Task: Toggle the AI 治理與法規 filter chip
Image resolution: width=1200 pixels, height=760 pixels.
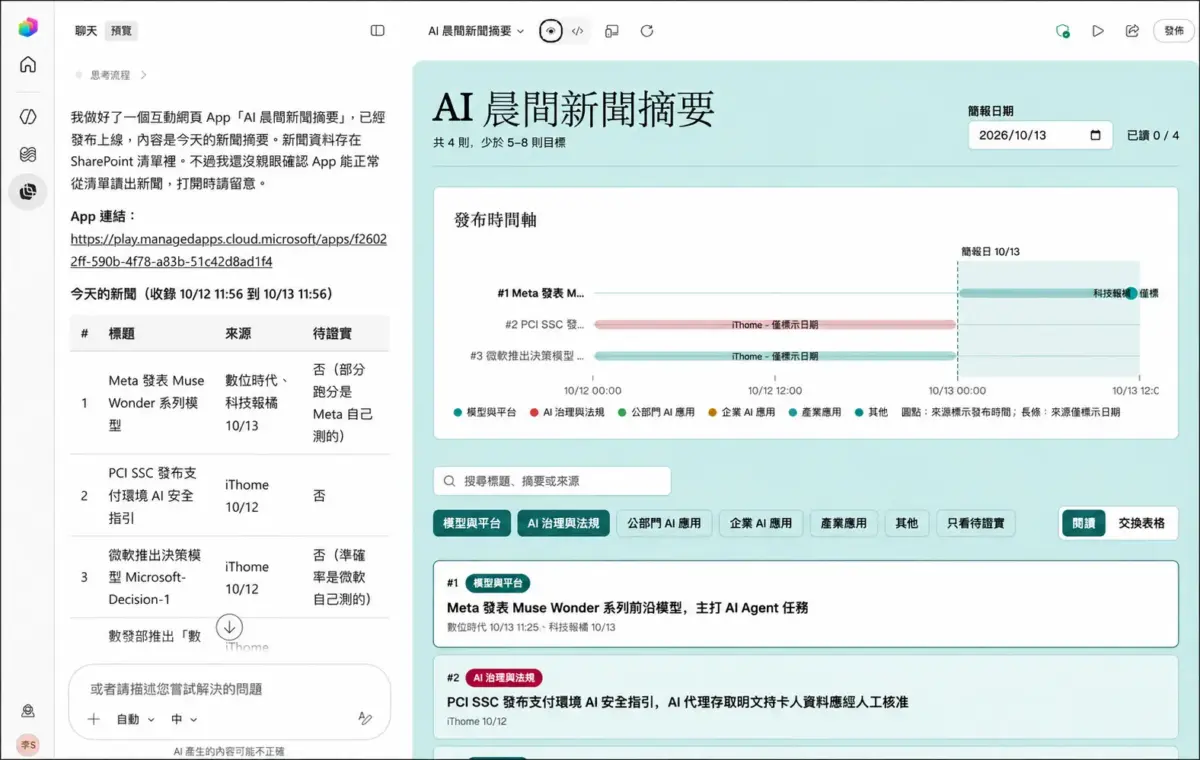Action: pyautogui.click(x=563, y=523)
